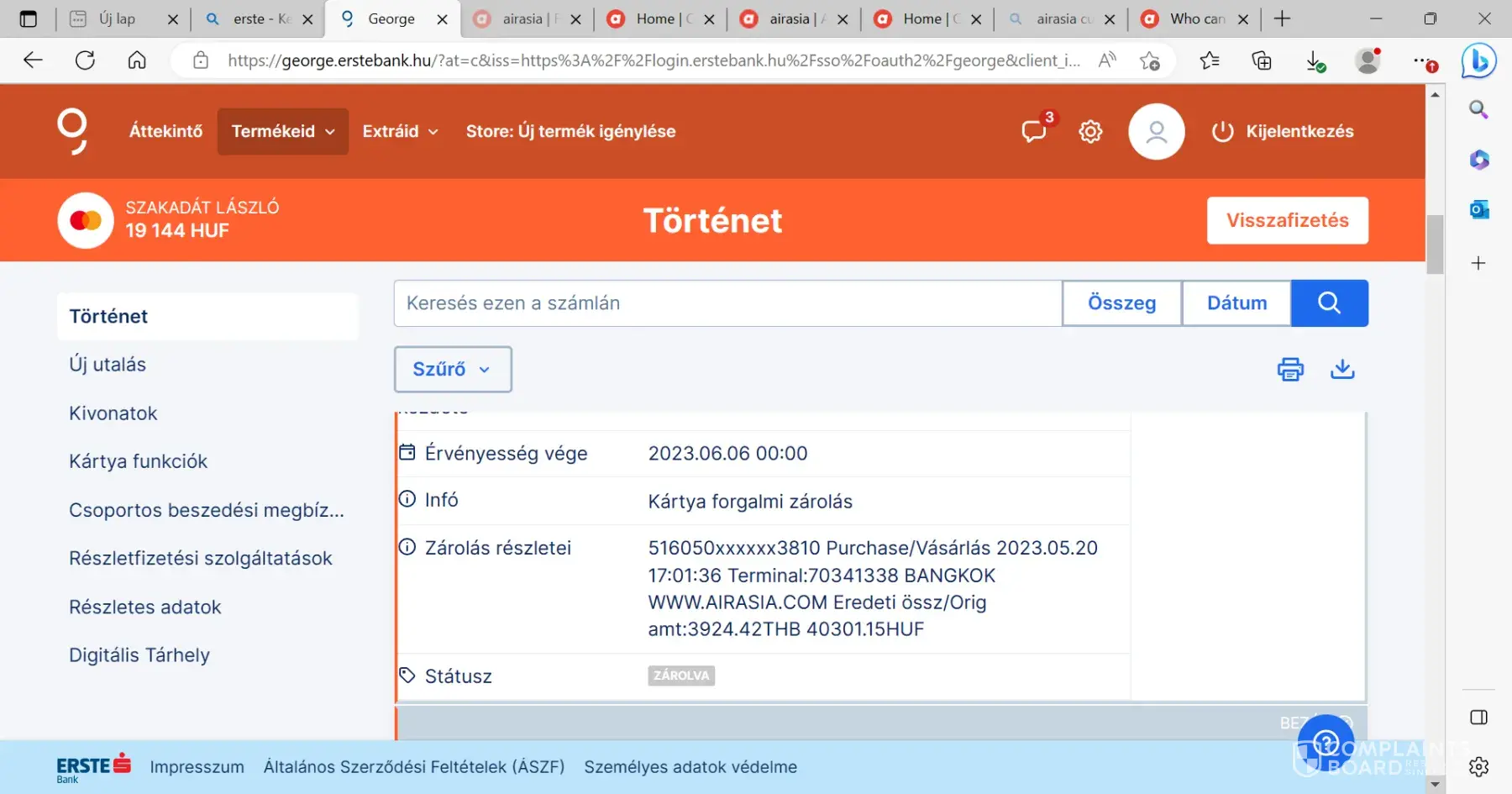The width and height of the screenshot is (1512, 794).
Task: Click the blue search magnifier button
Action: [x=1329, y=303]
